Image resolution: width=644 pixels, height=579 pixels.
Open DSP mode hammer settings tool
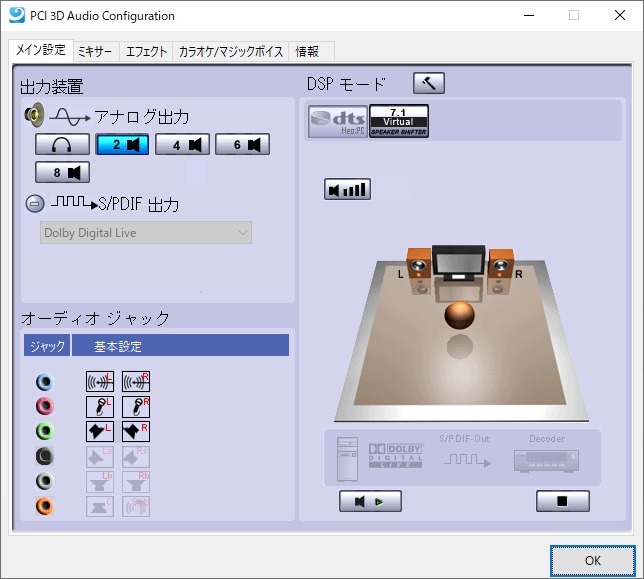(428, 83)
